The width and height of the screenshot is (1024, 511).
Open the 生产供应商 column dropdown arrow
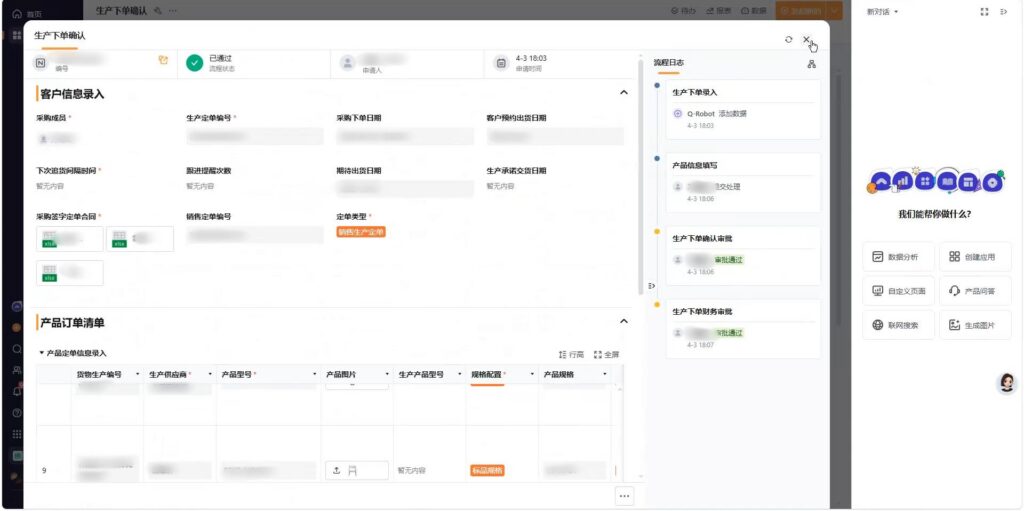click(210, 375)
